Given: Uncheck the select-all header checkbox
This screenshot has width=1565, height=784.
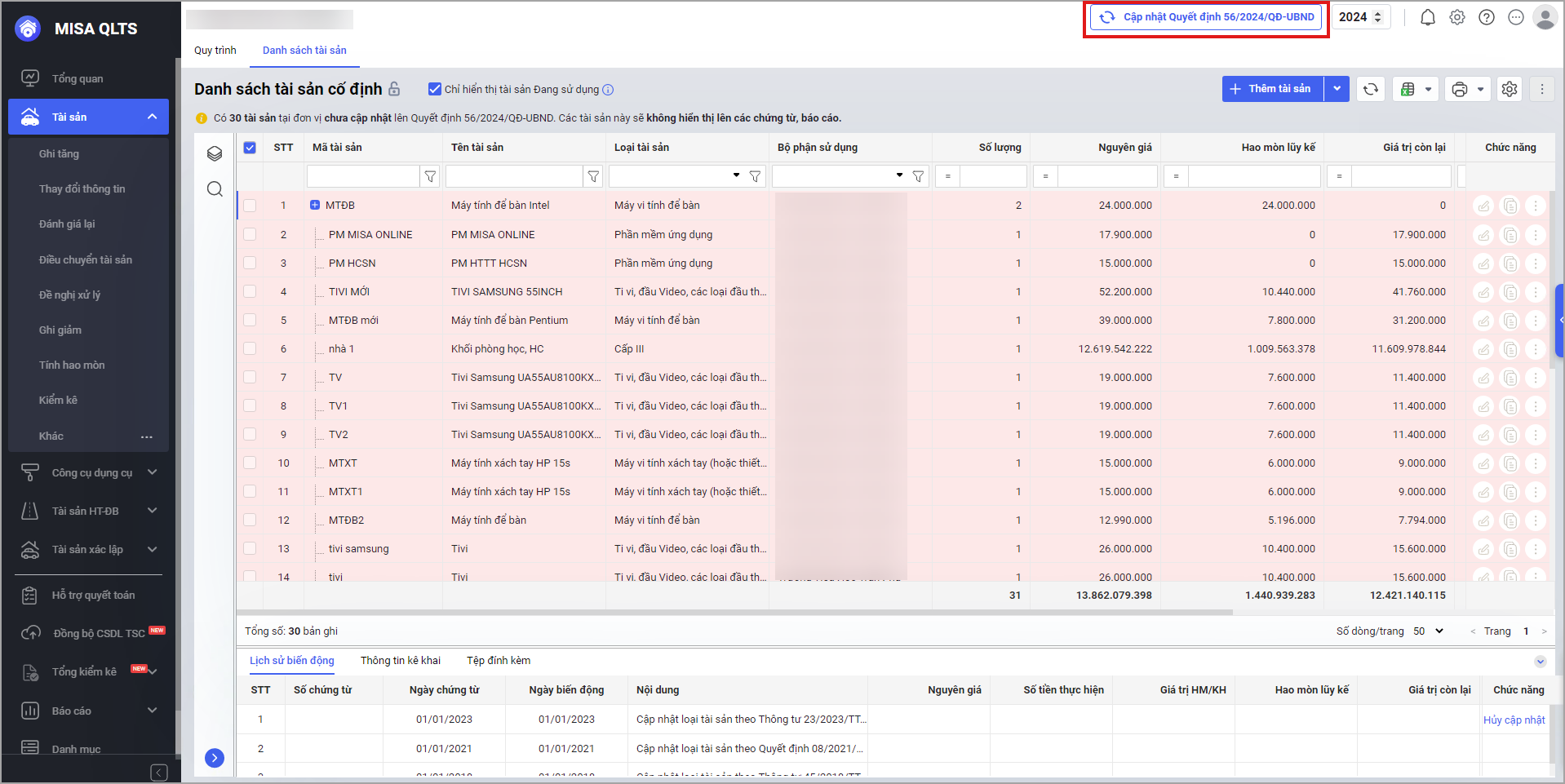Looking at the screenshot, I should point(250,148).
